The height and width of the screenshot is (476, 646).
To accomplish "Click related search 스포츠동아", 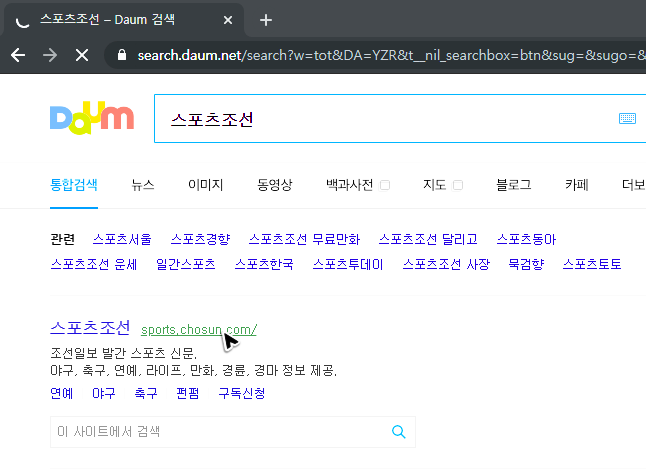I will tap(527, 239).
